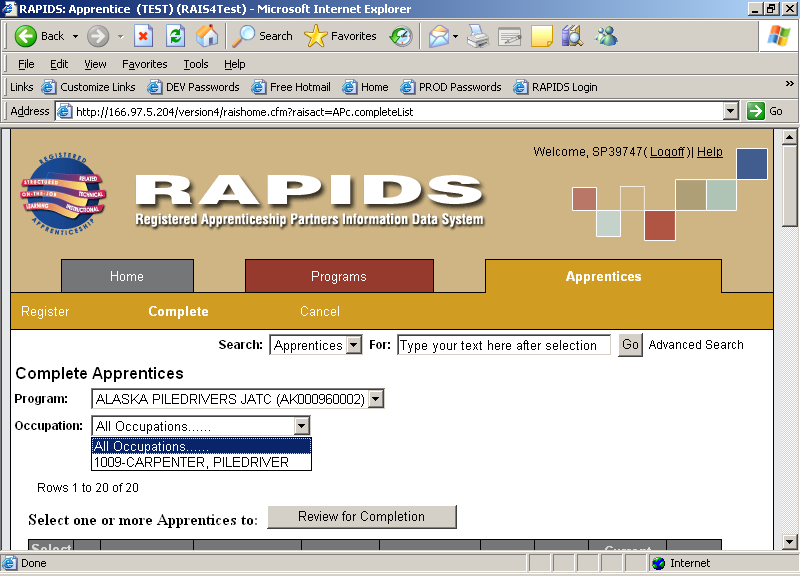Click the yellow Discuss note icon
Image resolution: width=800 pixels, height=576 pixels.
click(x=541, y=36)
